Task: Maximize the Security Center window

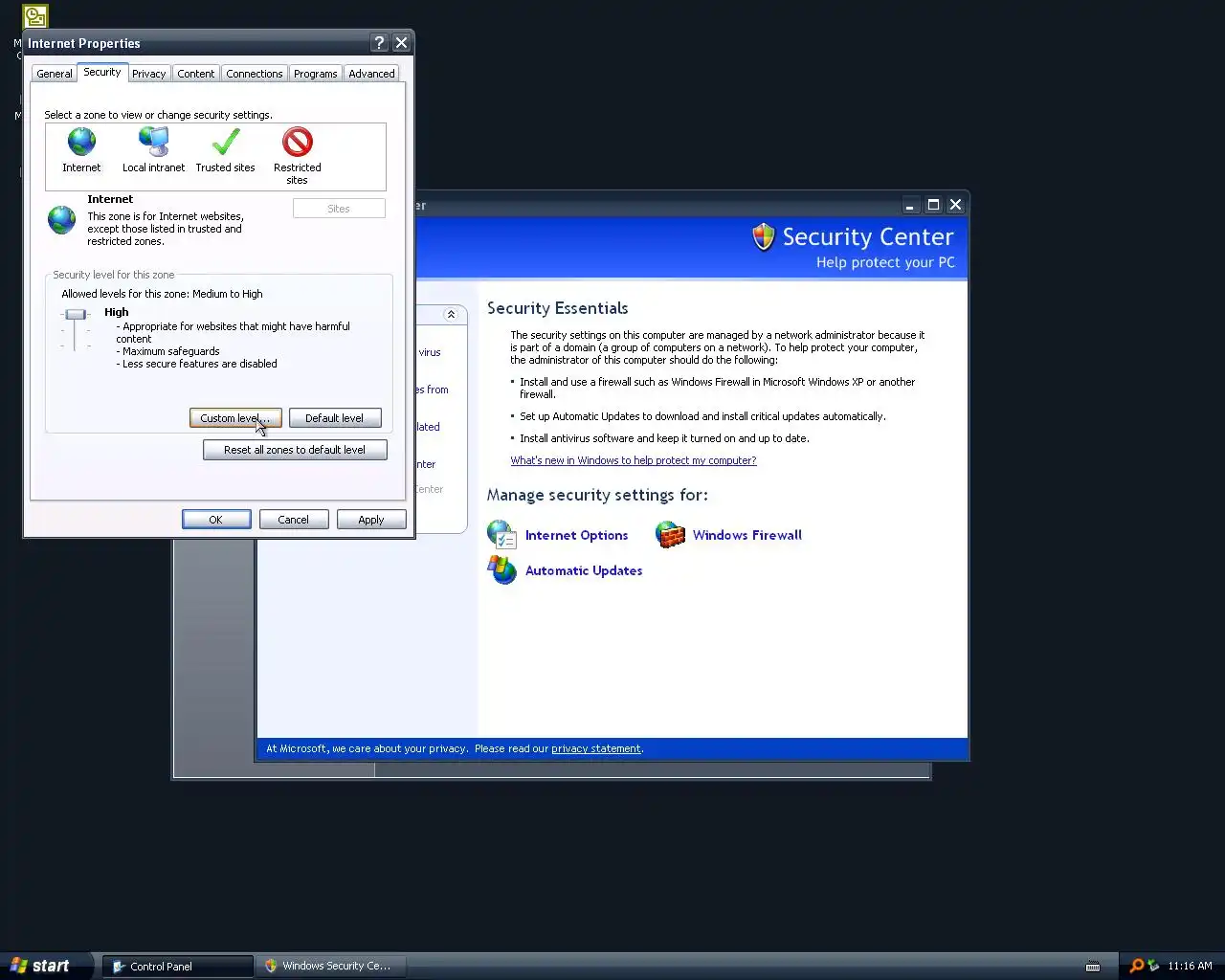Action: pos(933,205)
